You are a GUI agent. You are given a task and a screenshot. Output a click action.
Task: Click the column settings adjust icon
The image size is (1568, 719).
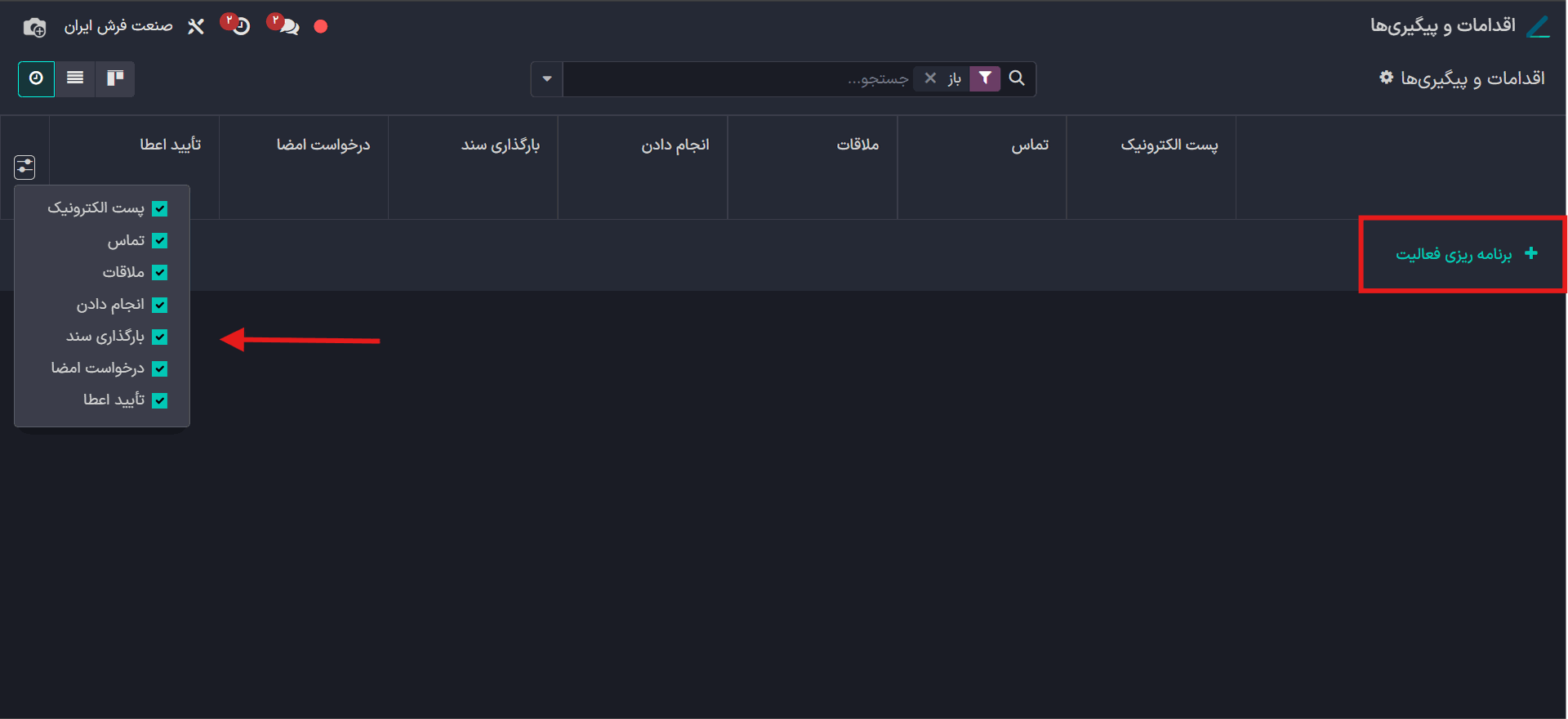[24, 167]
